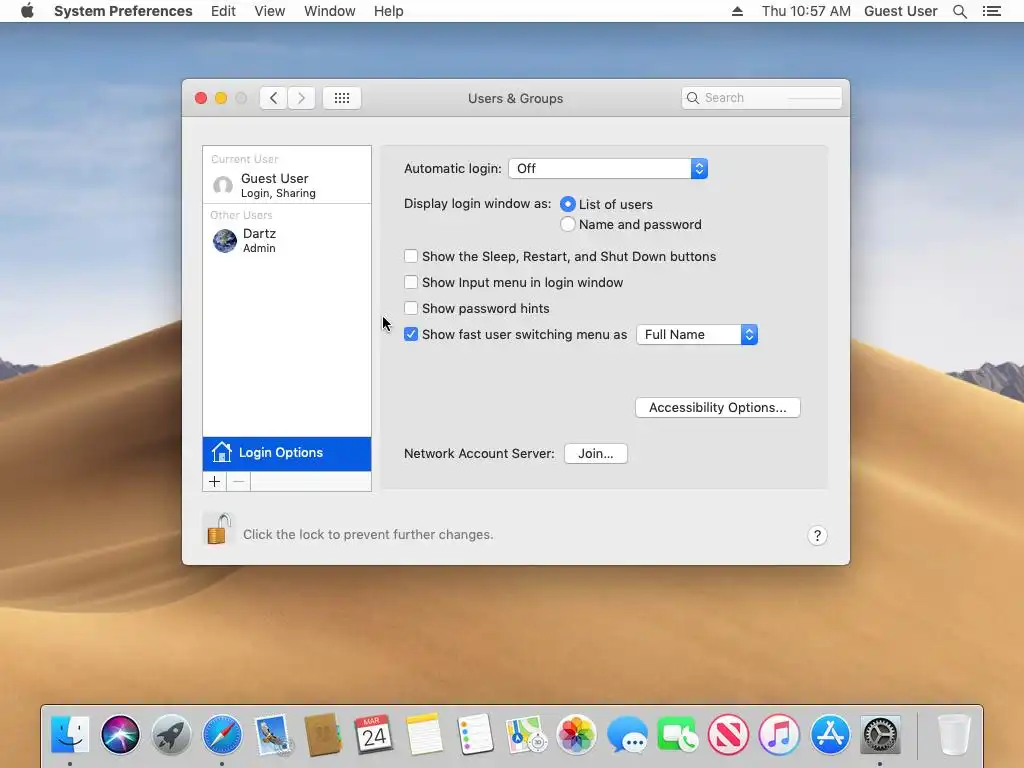Select Name and password radio button
The image size is (1024, 768).
(x=568, y=224)
